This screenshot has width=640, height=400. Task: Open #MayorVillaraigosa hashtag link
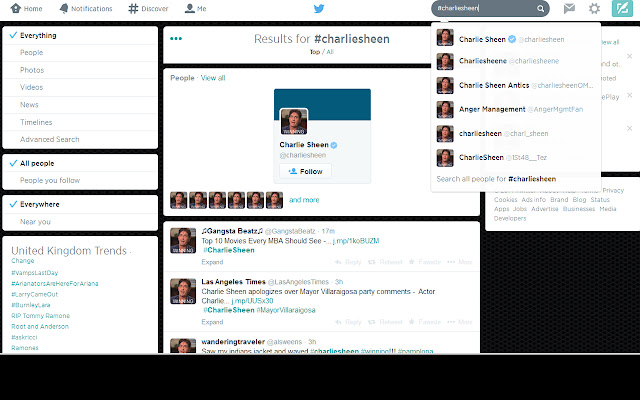(x=286, y=310)
